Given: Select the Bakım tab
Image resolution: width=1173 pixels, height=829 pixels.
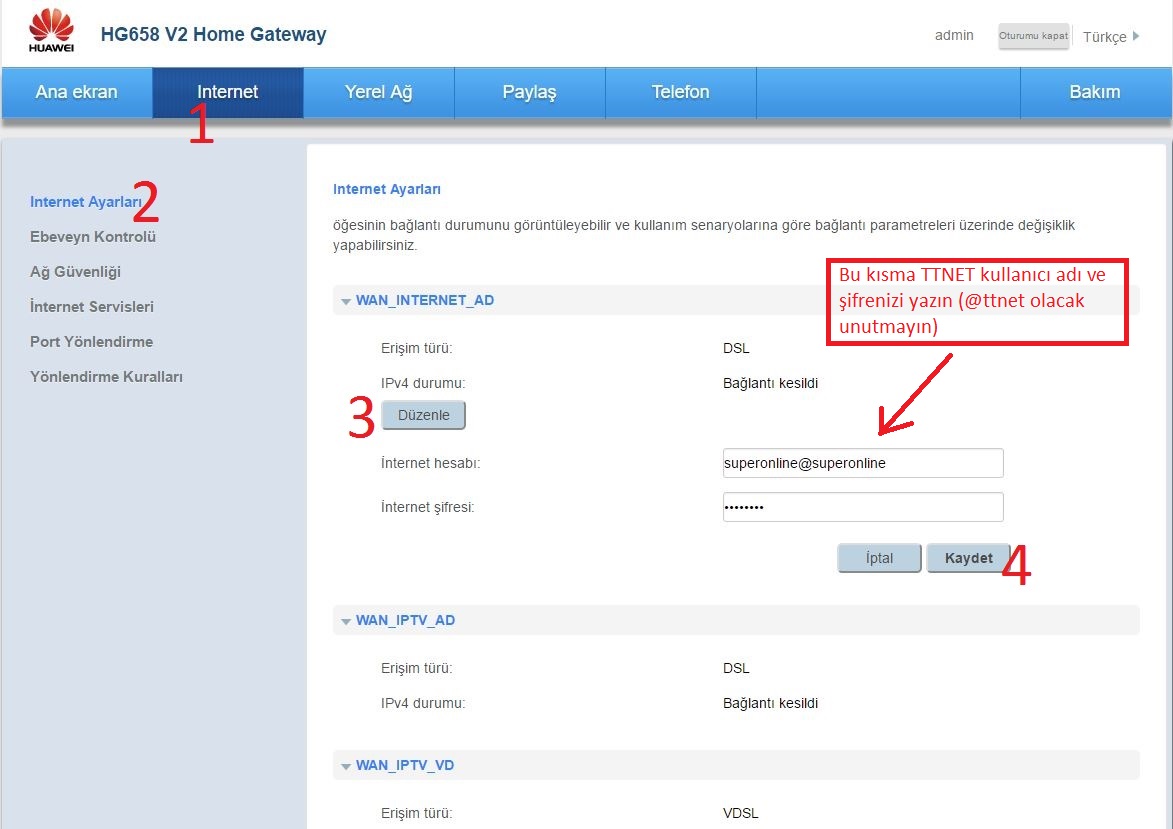Looking at the screenshot, I should click(1095, 92).
